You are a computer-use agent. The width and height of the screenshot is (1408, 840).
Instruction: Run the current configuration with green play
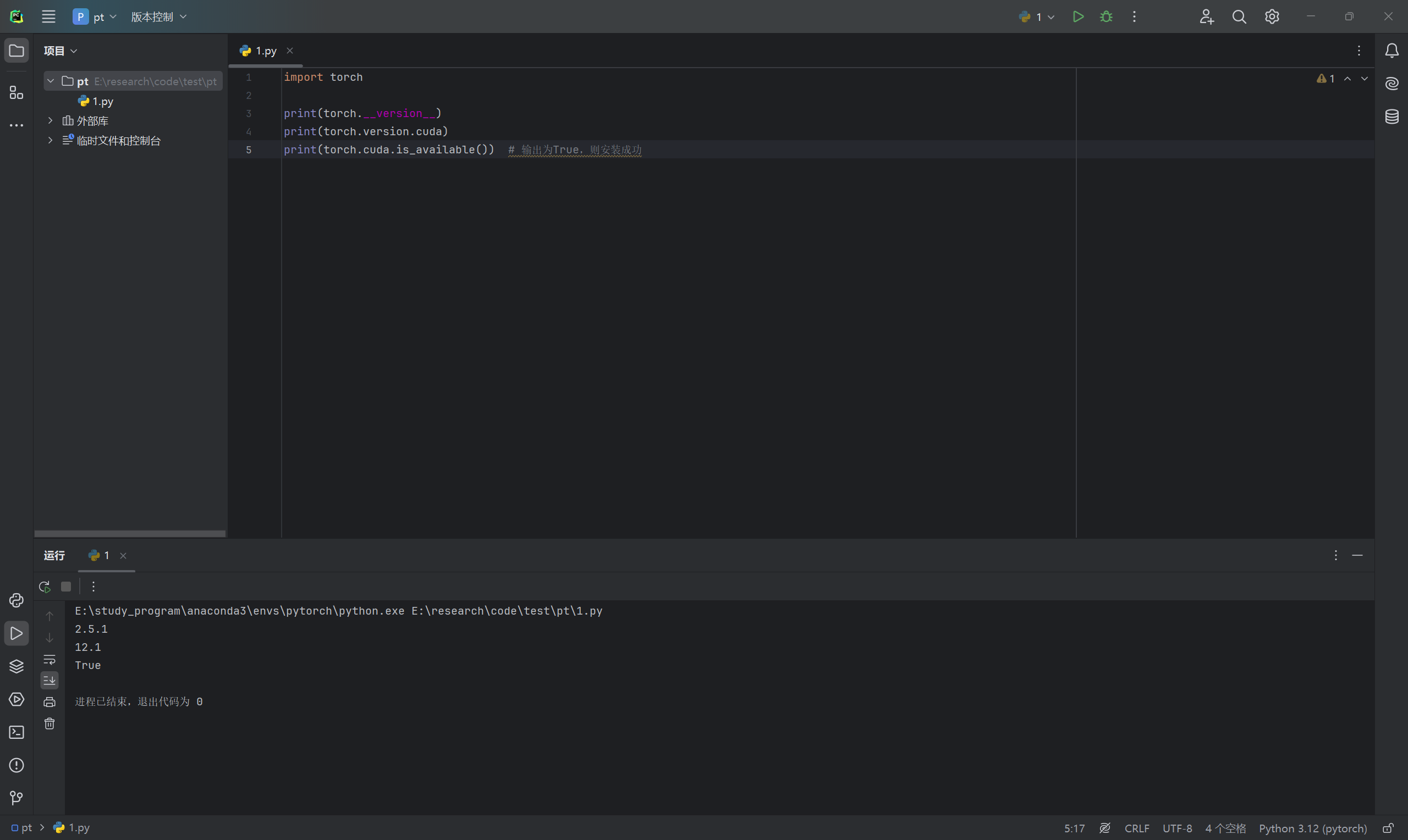[x=1078, y=16]
